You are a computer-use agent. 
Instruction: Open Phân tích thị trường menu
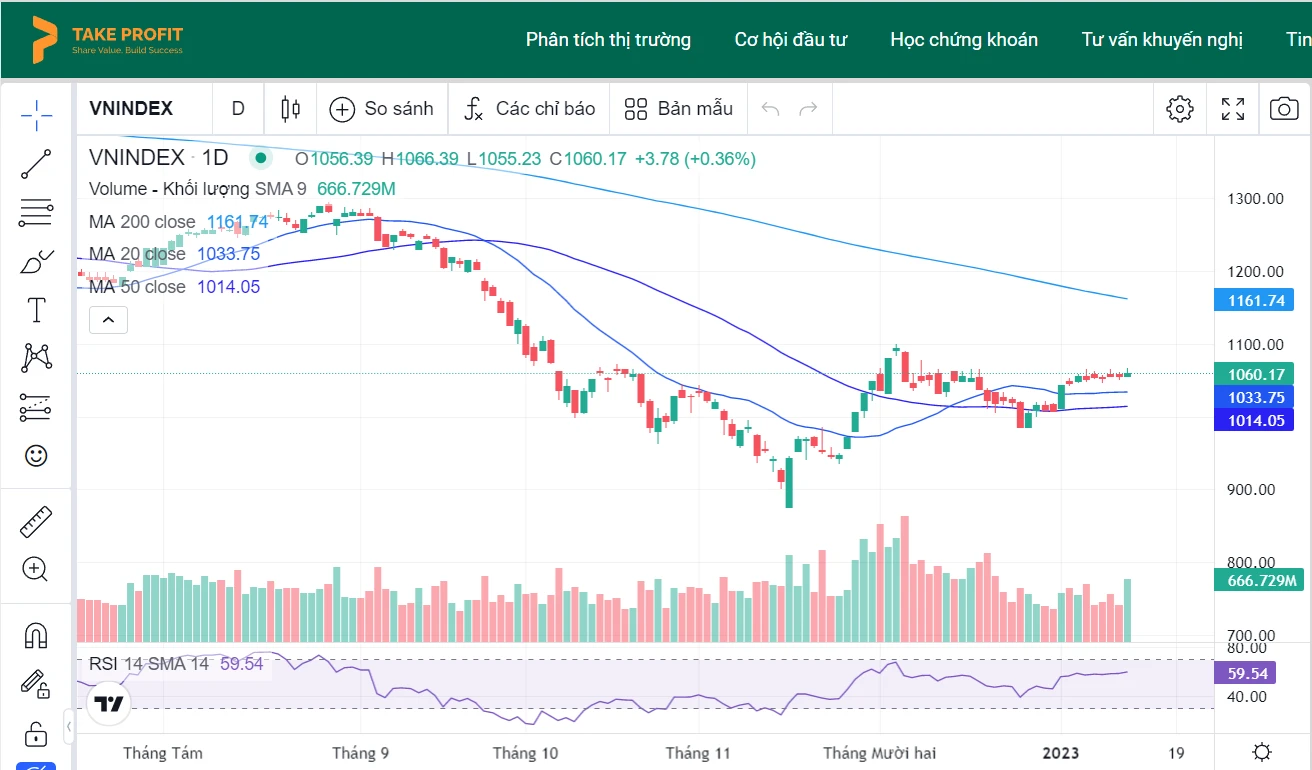608,40
